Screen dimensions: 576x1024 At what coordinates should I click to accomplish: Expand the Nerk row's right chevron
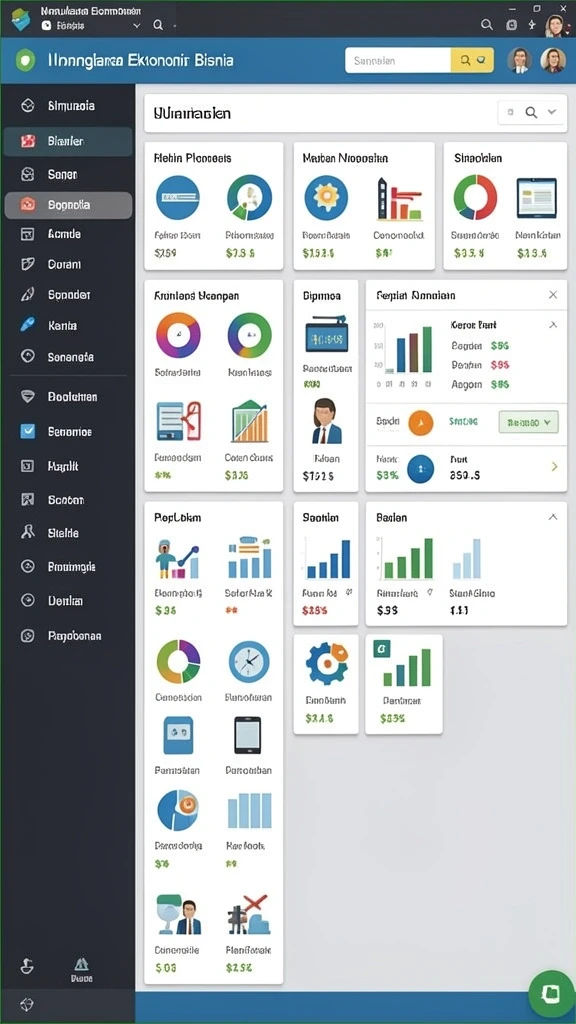tap(554, 466)
